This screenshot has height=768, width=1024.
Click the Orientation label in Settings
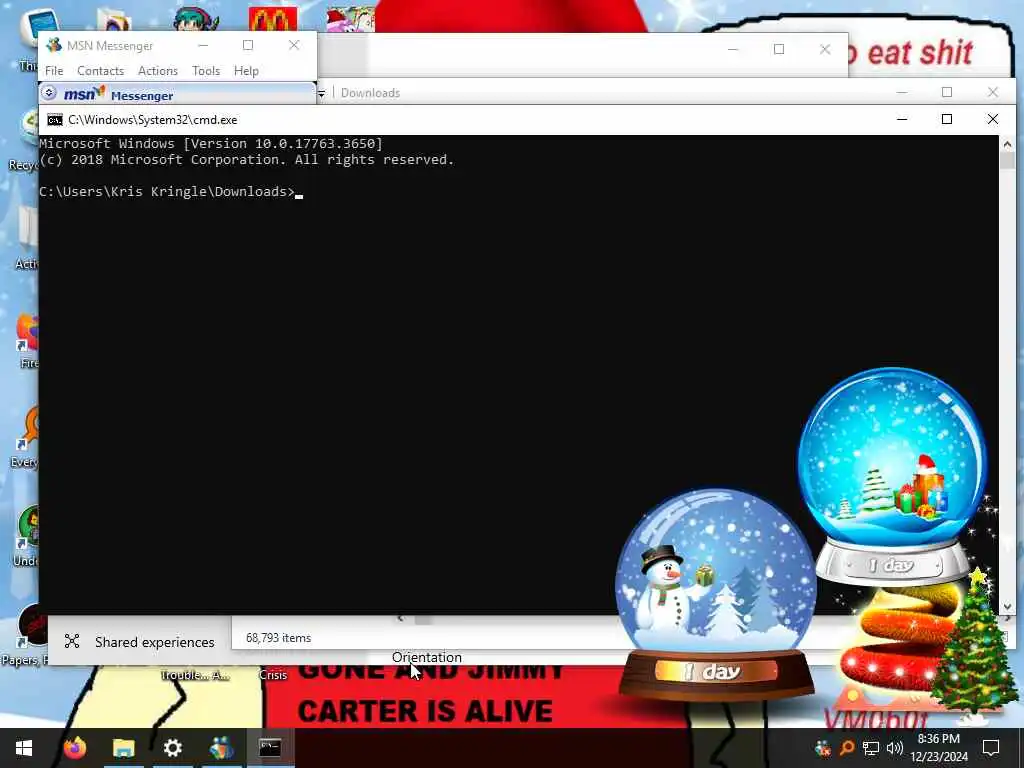click(x=426, y=658)
